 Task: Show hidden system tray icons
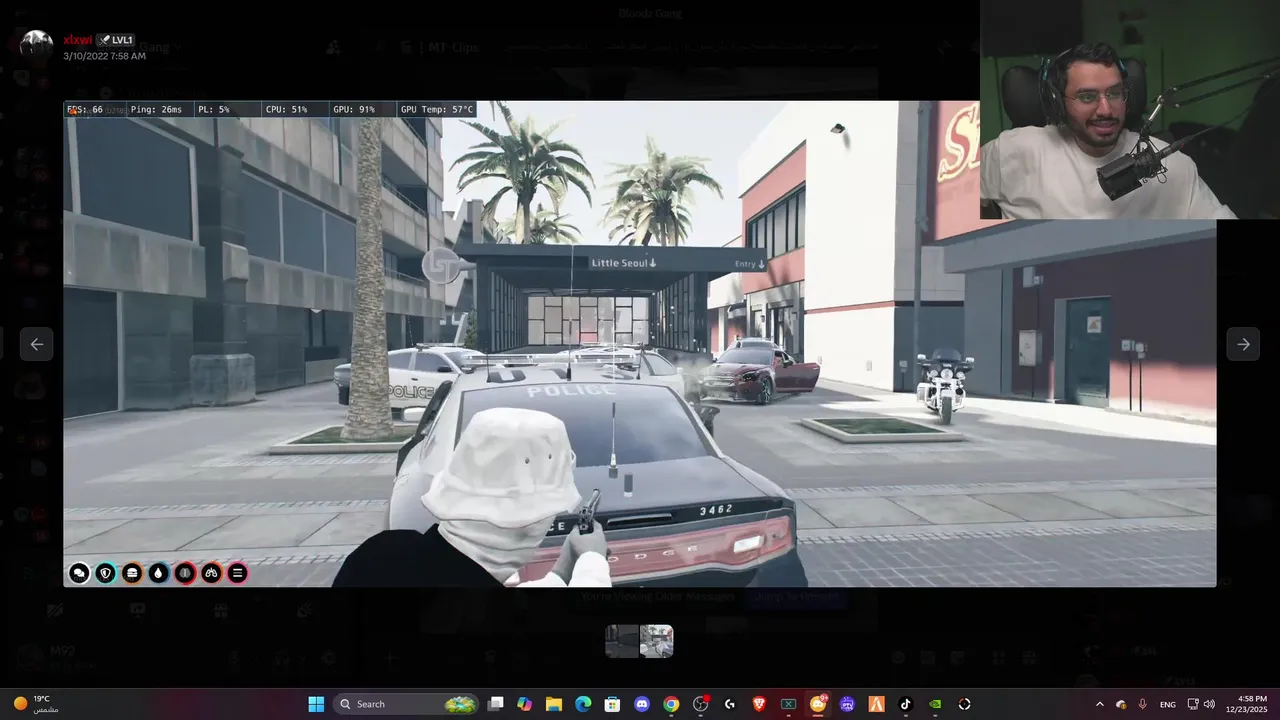(1100, 704)
